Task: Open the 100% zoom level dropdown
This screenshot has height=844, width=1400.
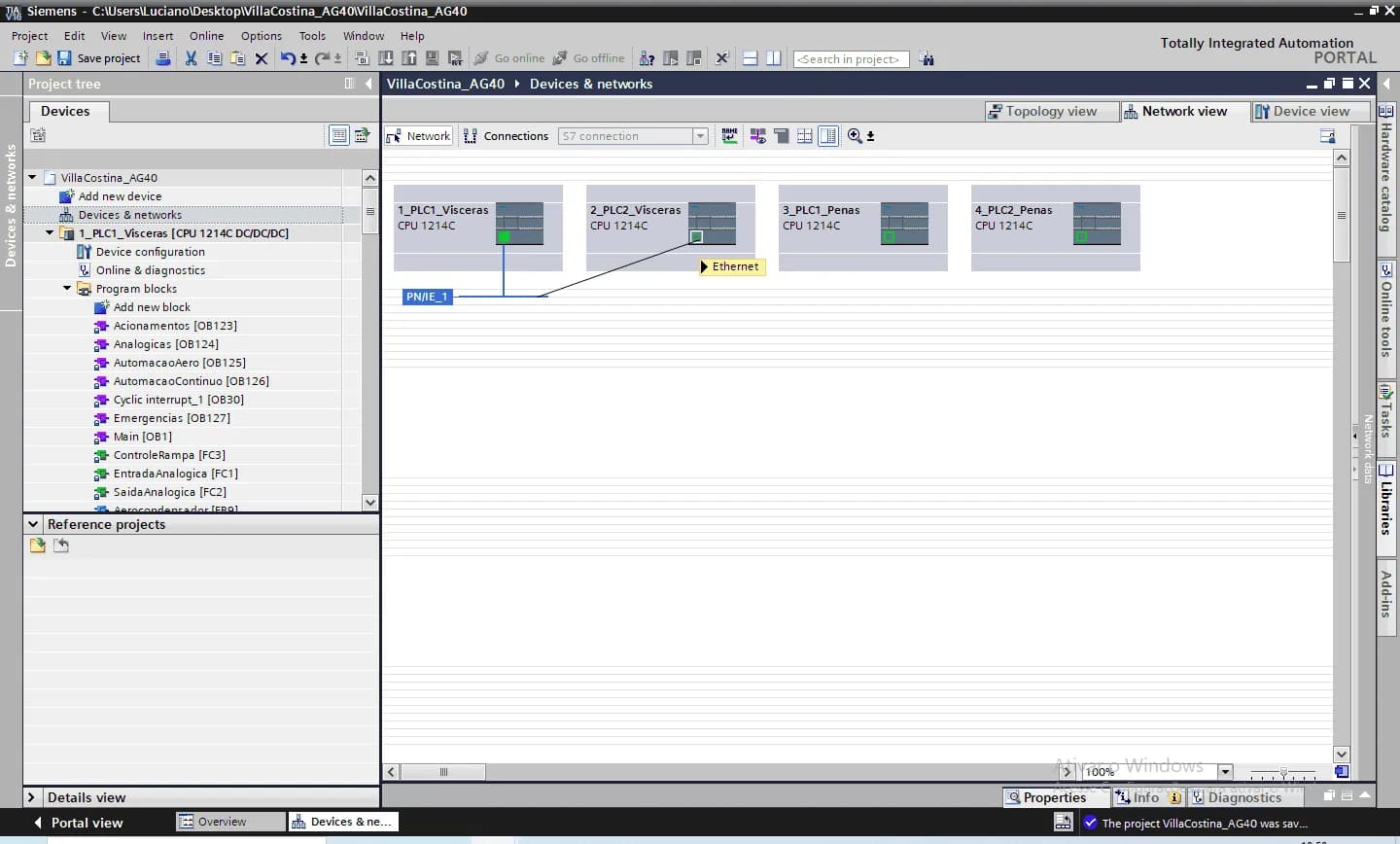Action: (x=1225, y=772)
